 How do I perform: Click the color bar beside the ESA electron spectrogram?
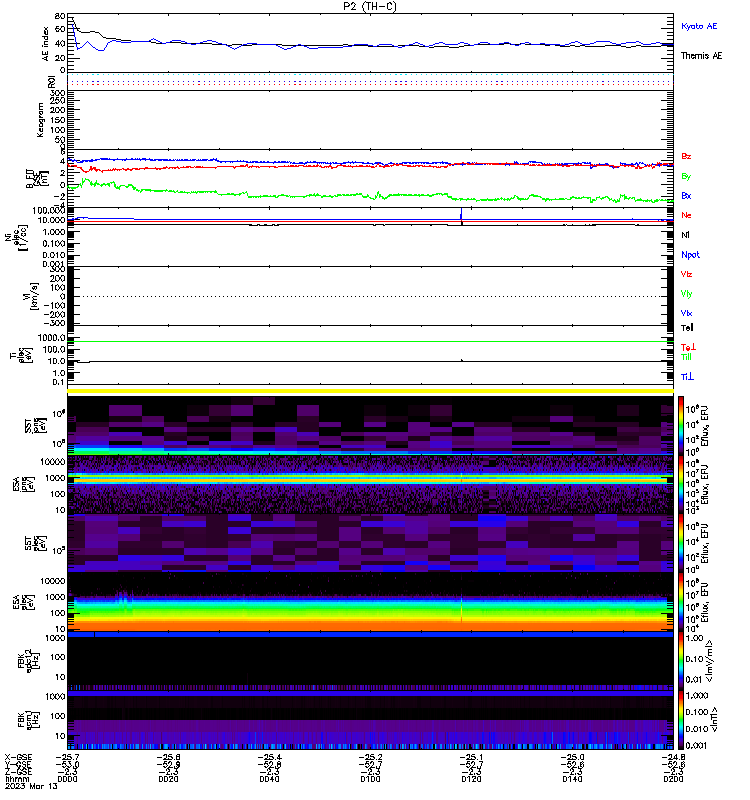point(681,602)
